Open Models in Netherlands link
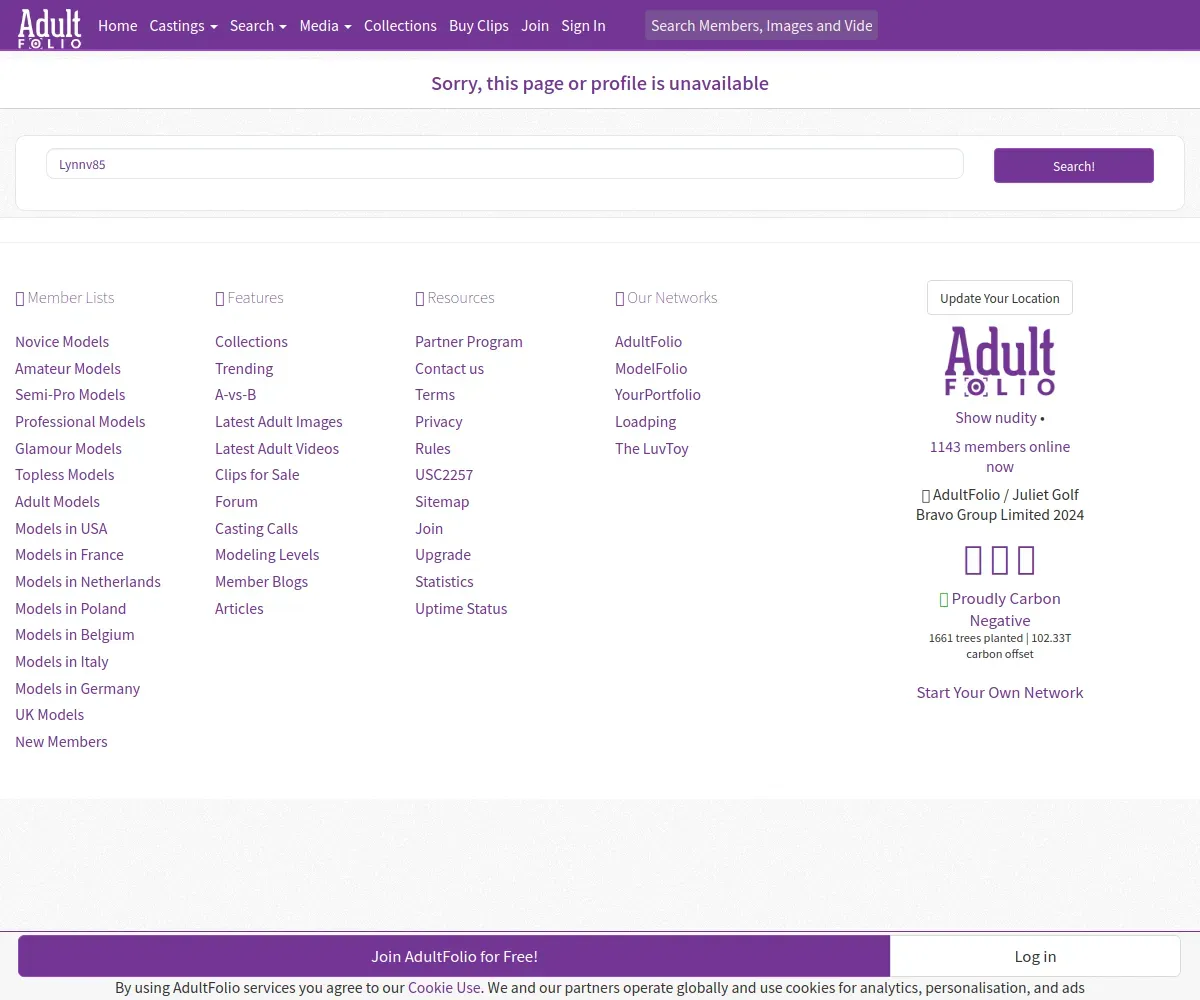The image size is (1200, 1000). pos(88,582)
